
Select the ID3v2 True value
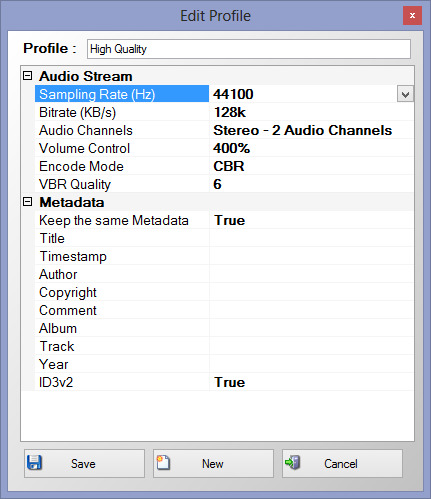[229, 382]
